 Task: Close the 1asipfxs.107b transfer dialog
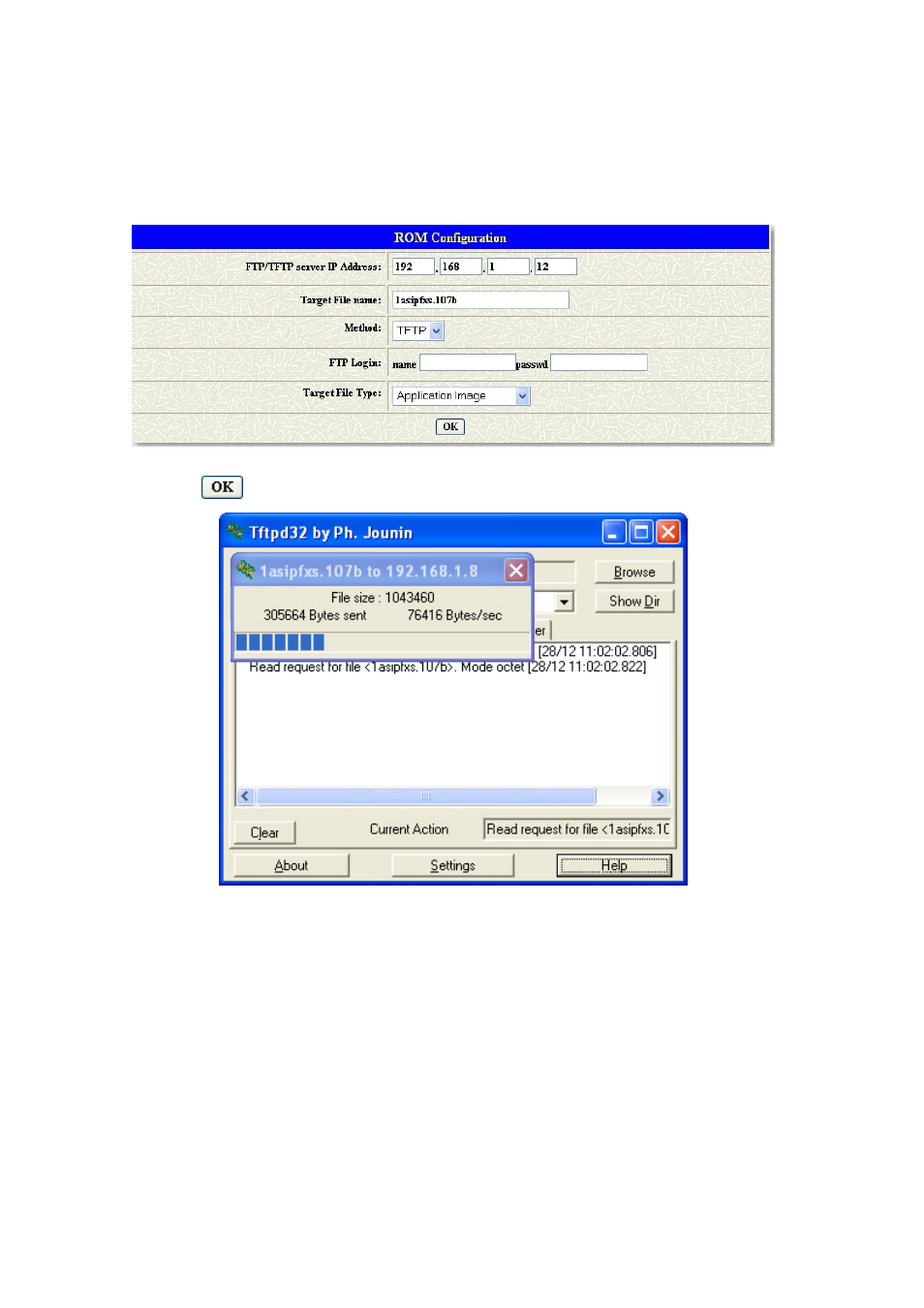516,571
